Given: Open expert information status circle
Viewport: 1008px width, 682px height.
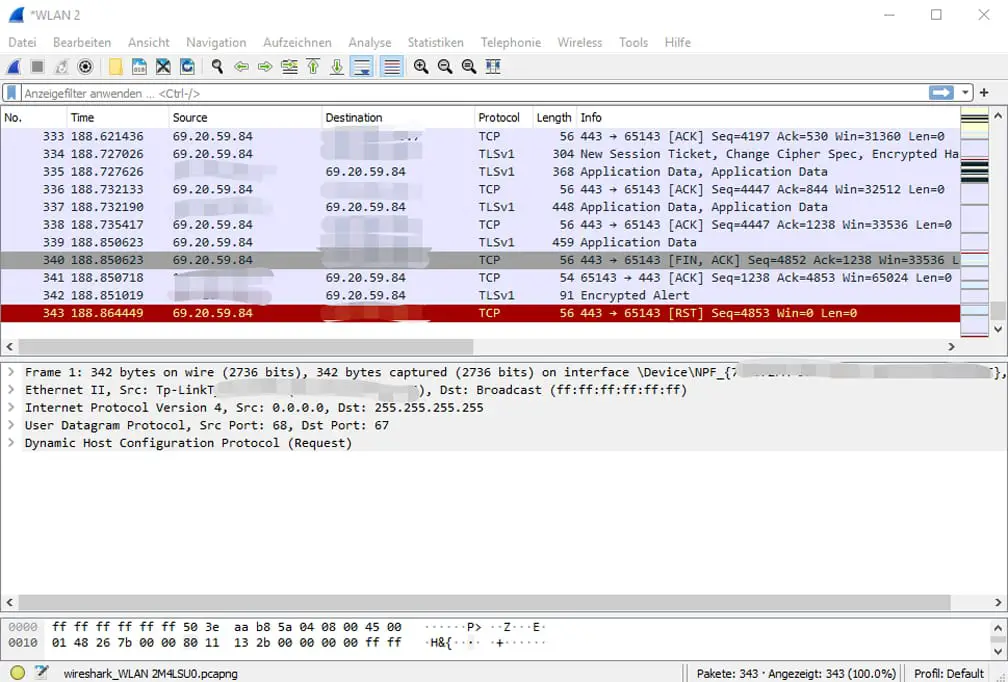Looking at the screenshot, I should [18, 673].
